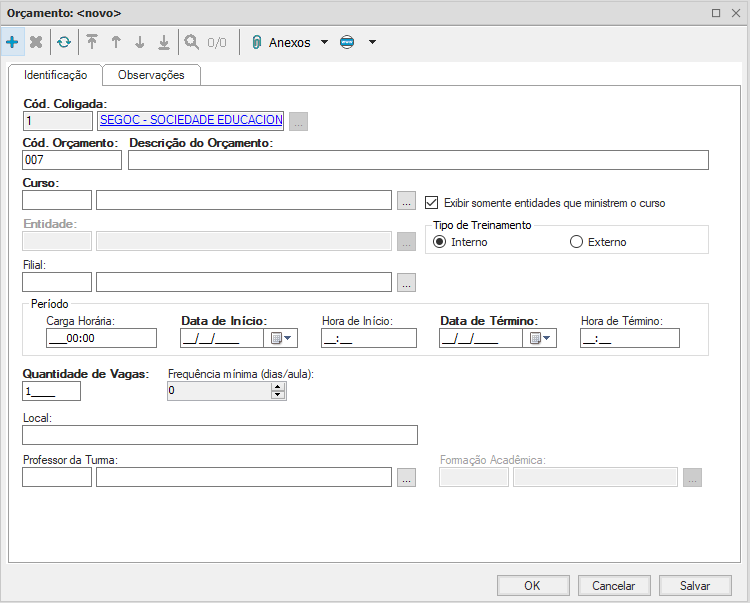Click the round blue processes icon
The image size is (750, 603).
(347, 42)
